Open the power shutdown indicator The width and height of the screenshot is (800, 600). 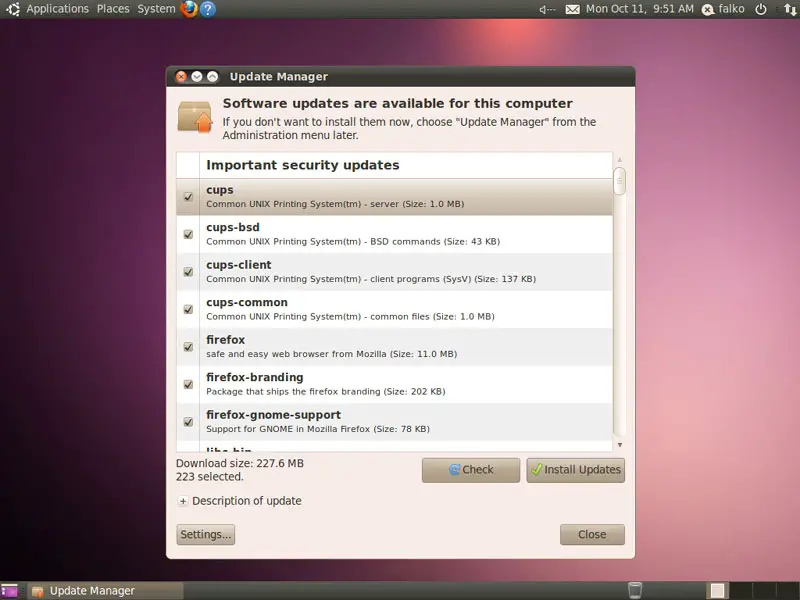761,9
